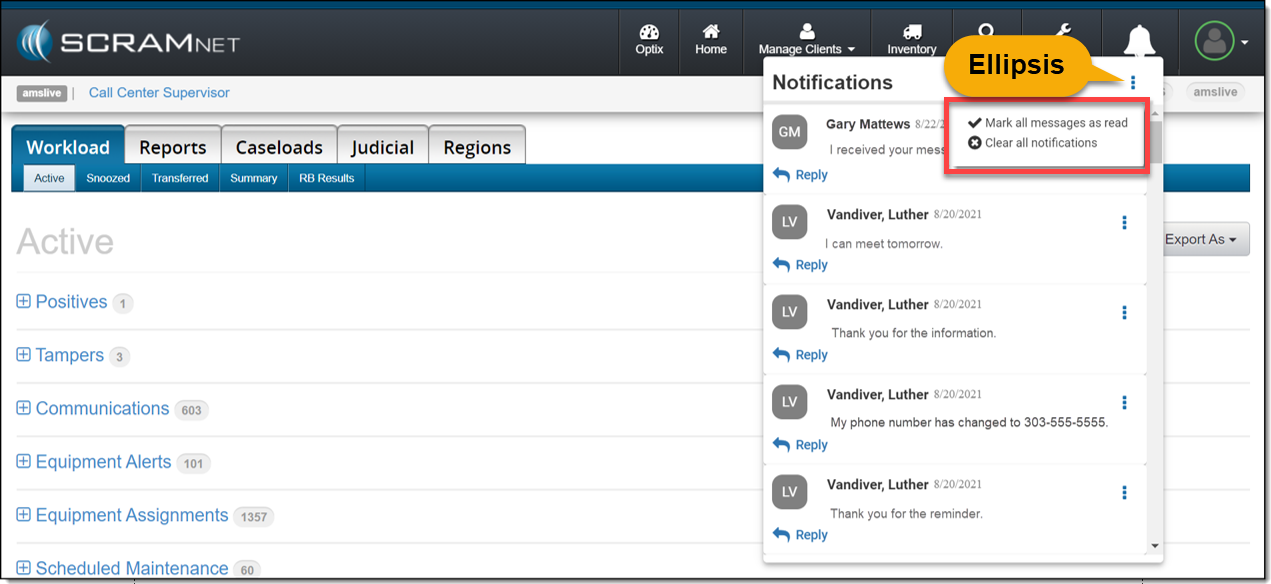Click the notifications bell icon
This screenshot has height=584, width=1271.
point(1139,42)
